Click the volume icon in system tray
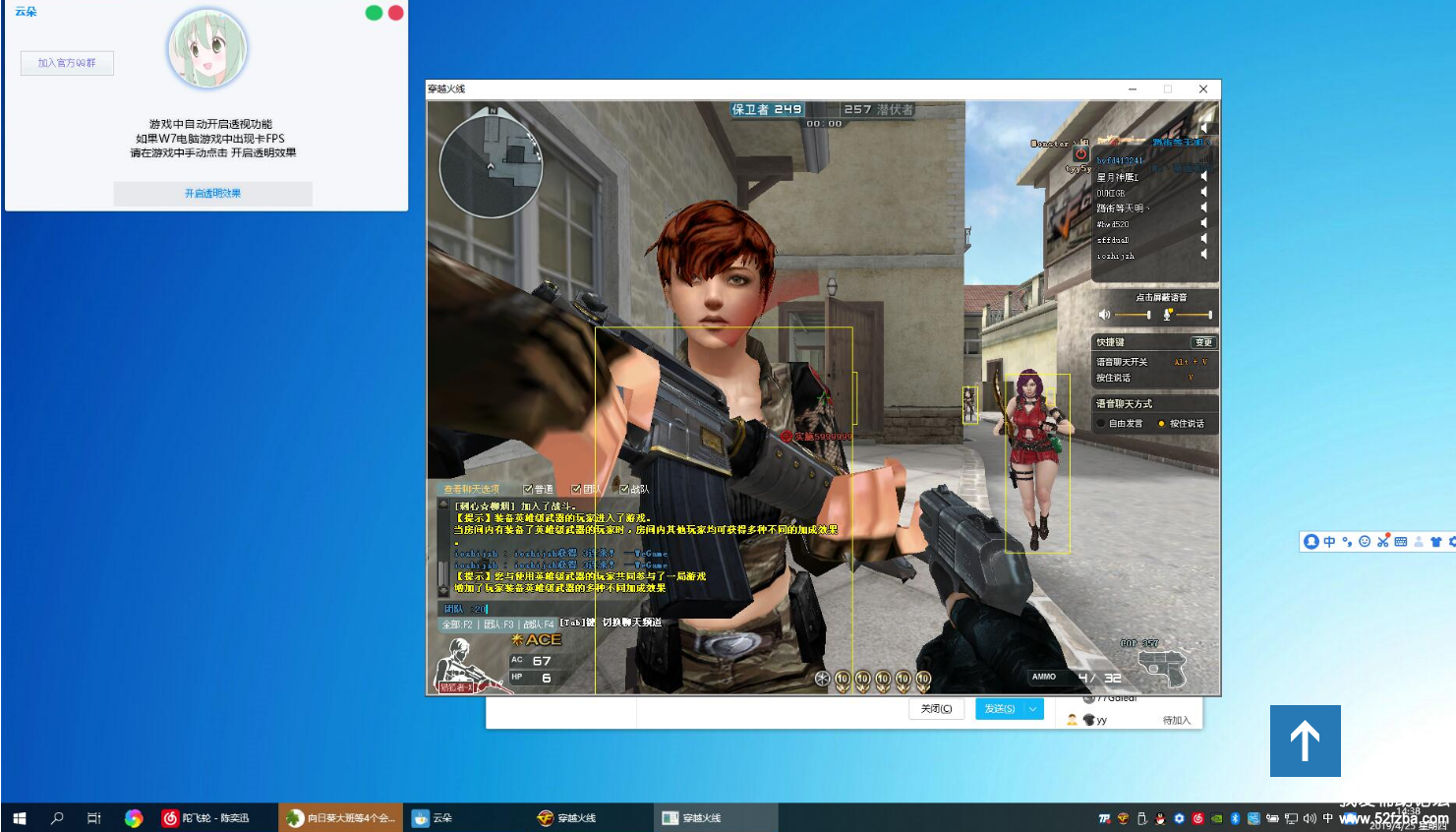This screenshot has width=1456, height=832. 1310,818
